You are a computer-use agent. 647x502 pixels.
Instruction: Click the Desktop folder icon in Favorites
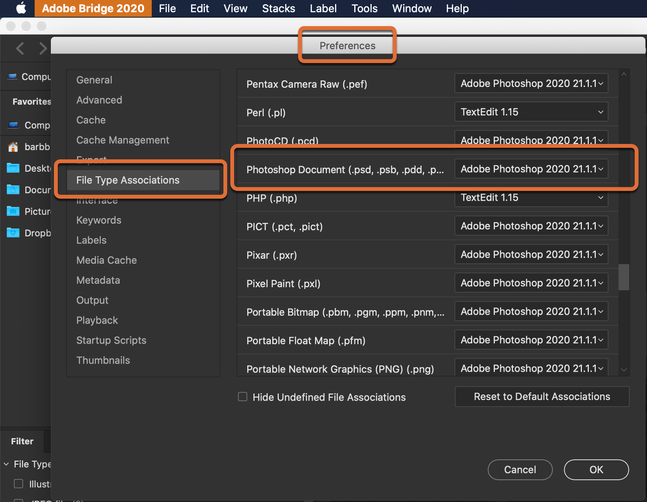pos(14,168)
